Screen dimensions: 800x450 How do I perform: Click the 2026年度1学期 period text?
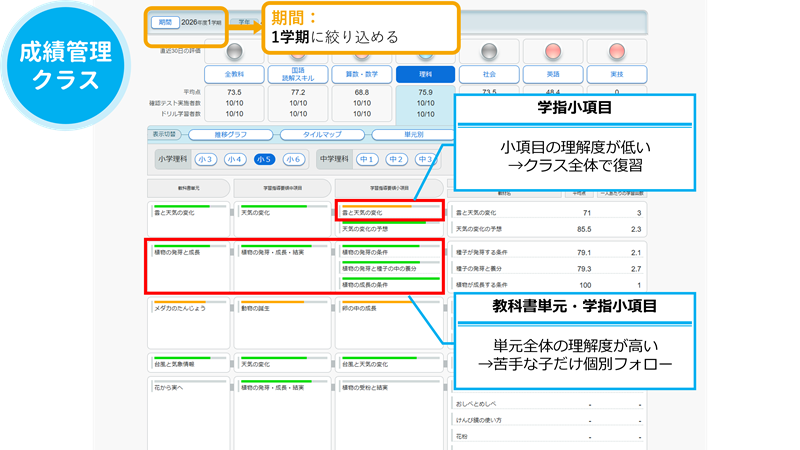click(x=202, y=22)
